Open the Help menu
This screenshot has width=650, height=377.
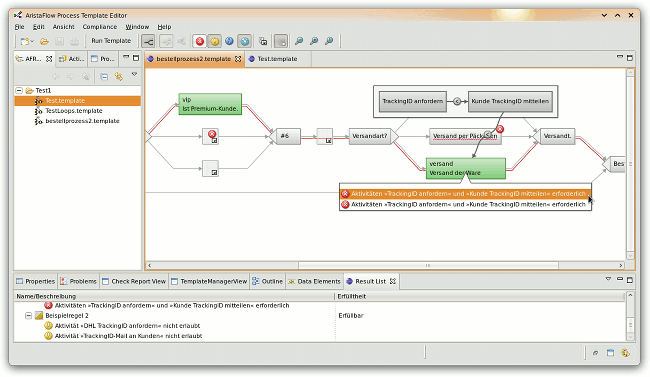164,27
